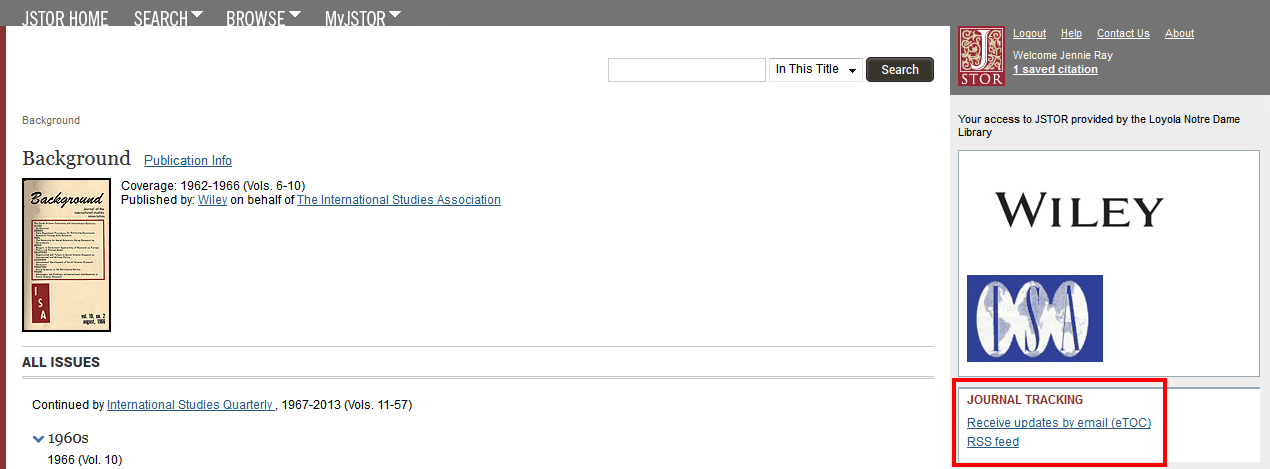The width and height of the screenshot is (1270, 469).
Task: Follow the International Studies Quarterly link
Action: click(x=190, y=405)
